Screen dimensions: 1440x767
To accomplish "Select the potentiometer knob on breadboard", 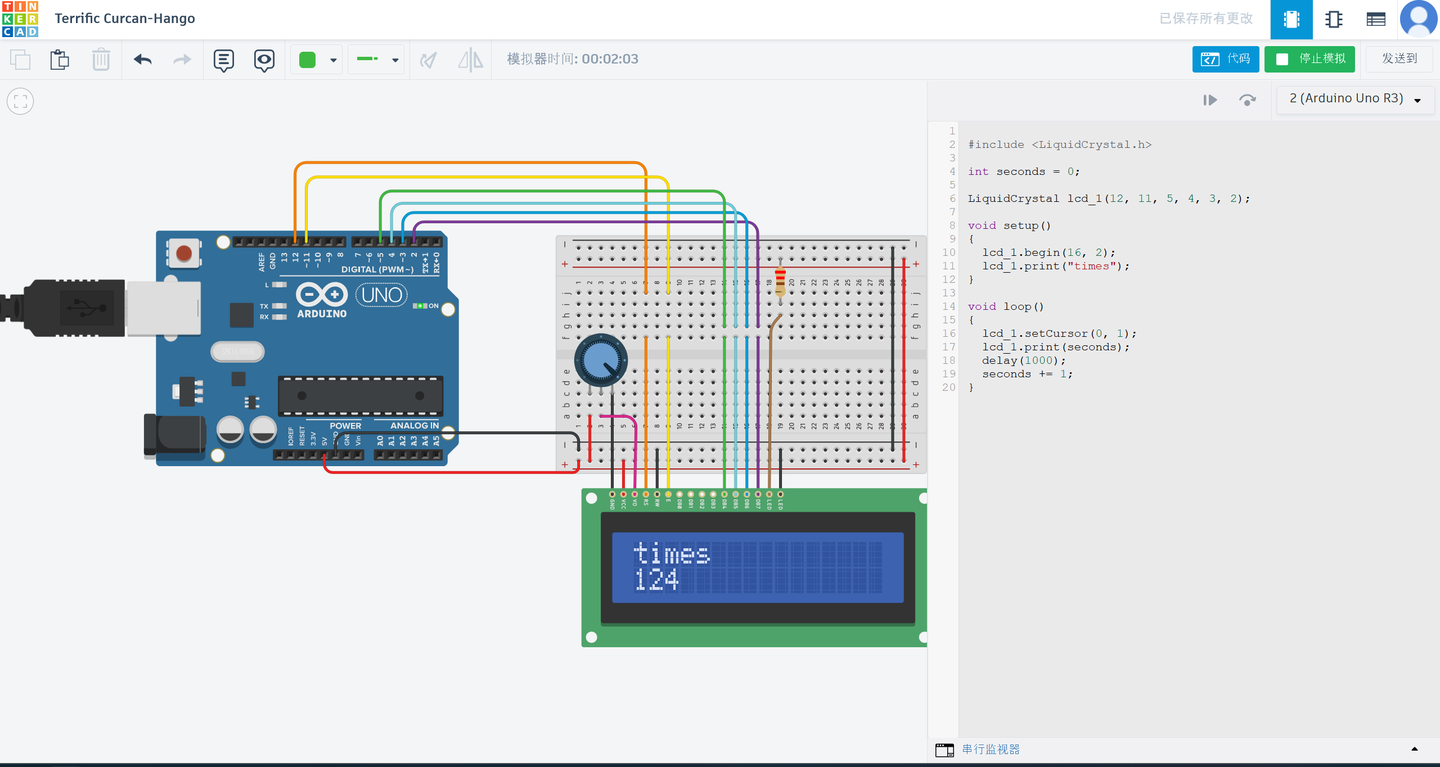I will point(600,362).
